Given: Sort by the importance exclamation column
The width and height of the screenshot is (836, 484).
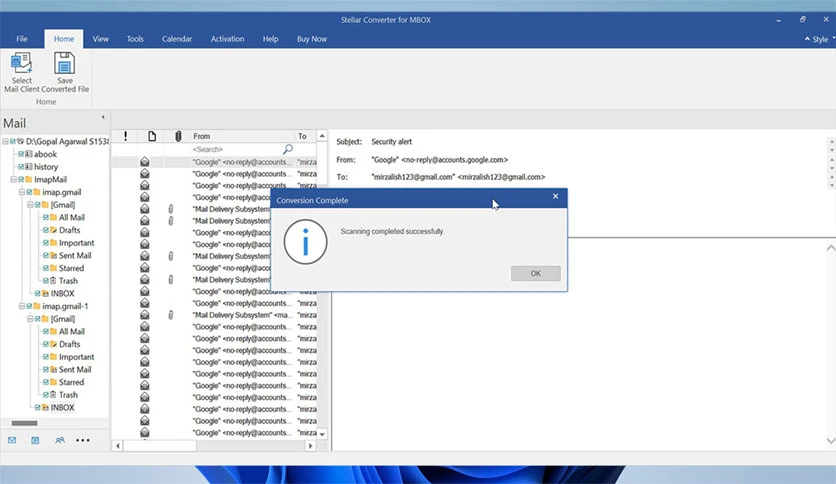Looking at the screenshot, I should 125,136.
